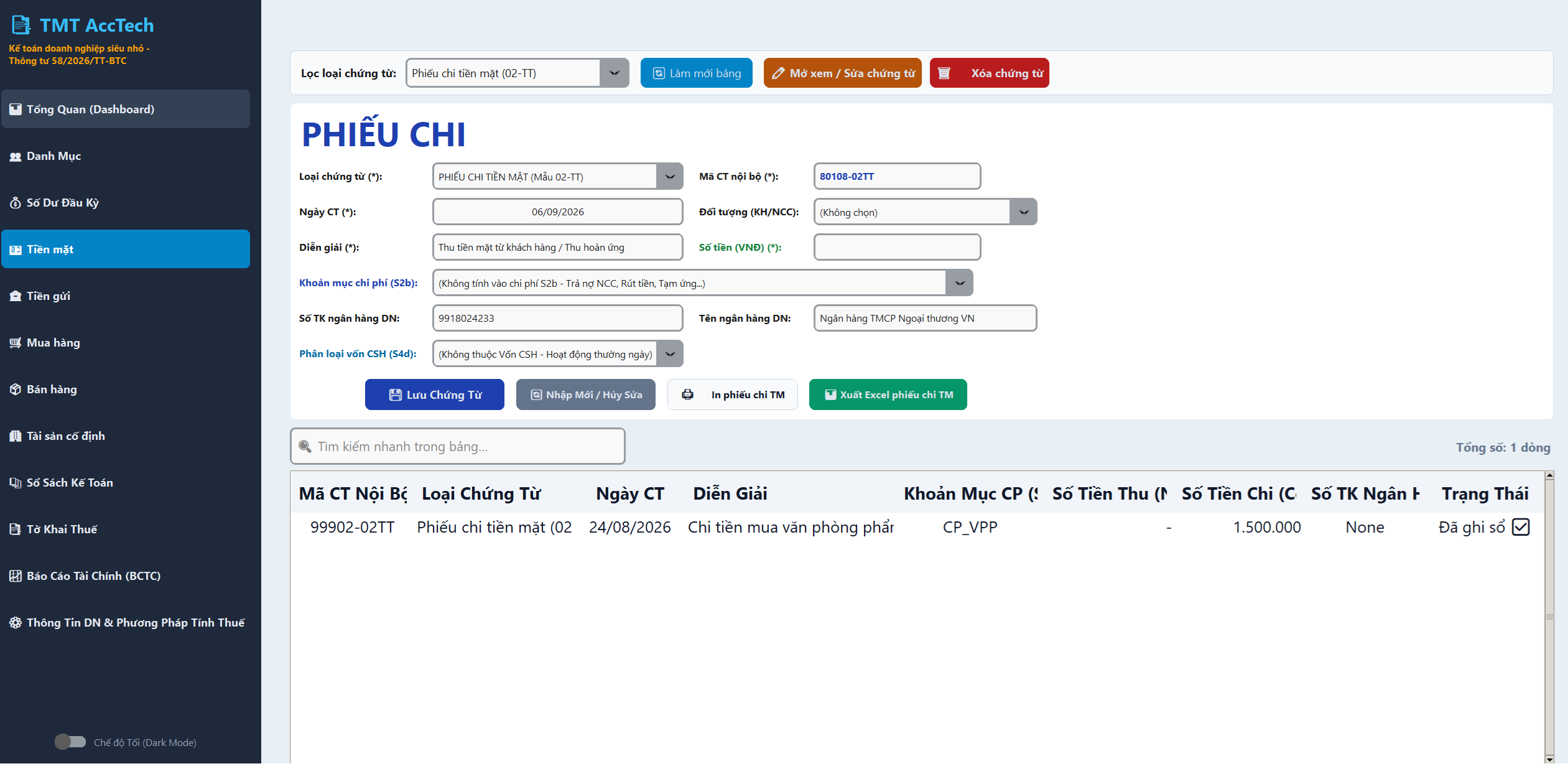Click the Số tiền (VNĐ) input field
This screenshot has height=784, width=1568.
(x=898, y=248)
